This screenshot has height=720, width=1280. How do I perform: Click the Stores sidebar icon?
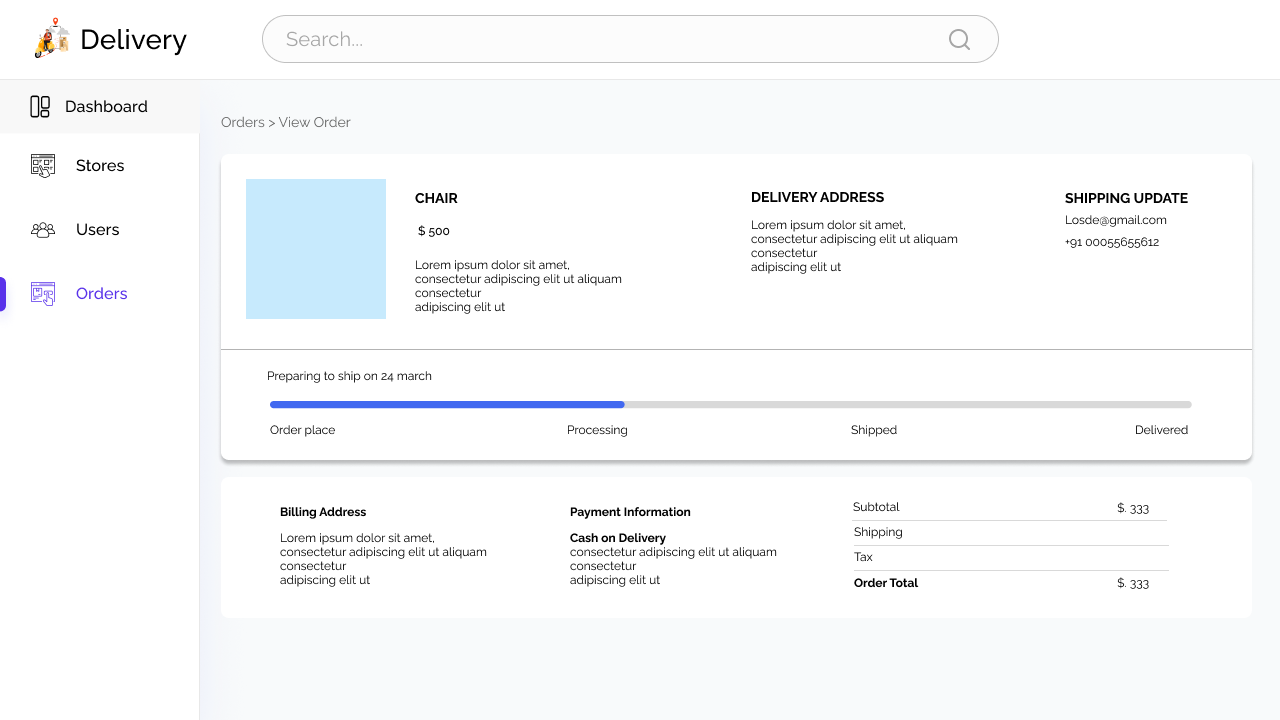[x=43, y=166]
